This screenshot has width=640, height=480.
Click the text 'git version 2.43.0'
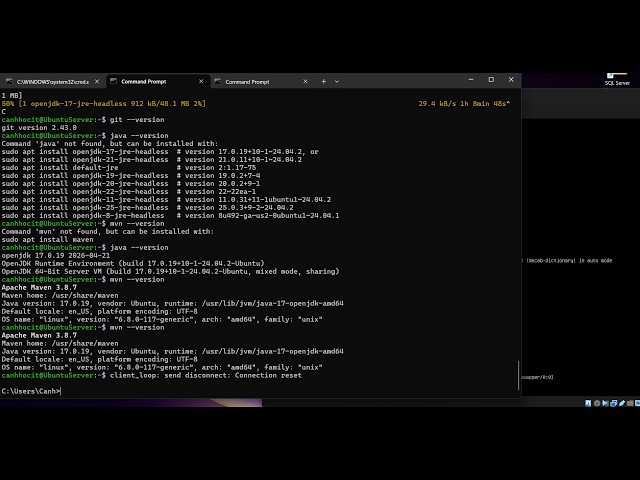click(39, 128)
